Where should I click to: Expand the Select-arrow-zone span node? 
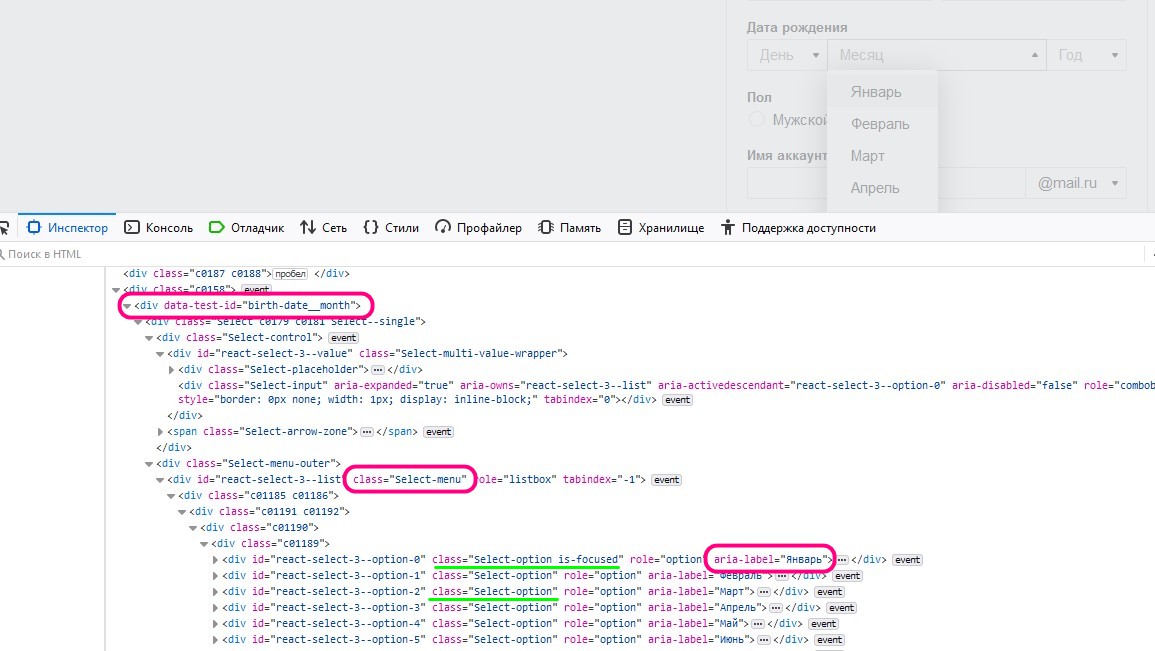coord(160,432)
